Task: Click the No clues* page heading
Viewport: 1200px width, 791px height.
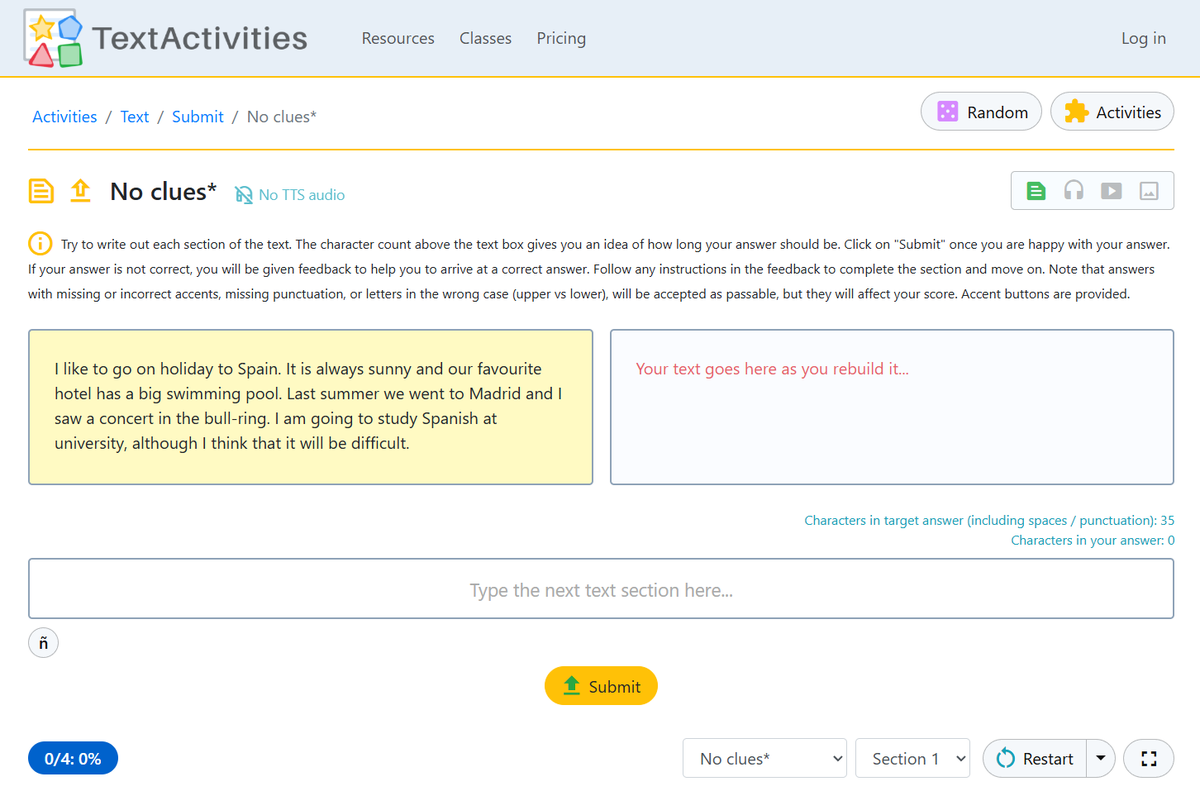Action: point(163,191)
